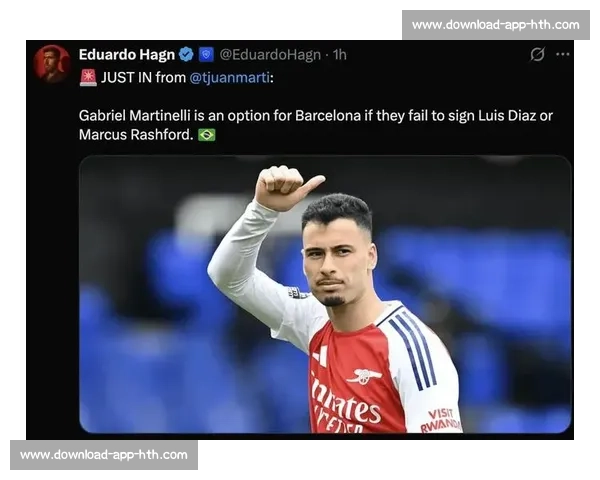Open the bottom-left download-app-hth.com watermark
600x480 pixels.
(x=104, y=455)
